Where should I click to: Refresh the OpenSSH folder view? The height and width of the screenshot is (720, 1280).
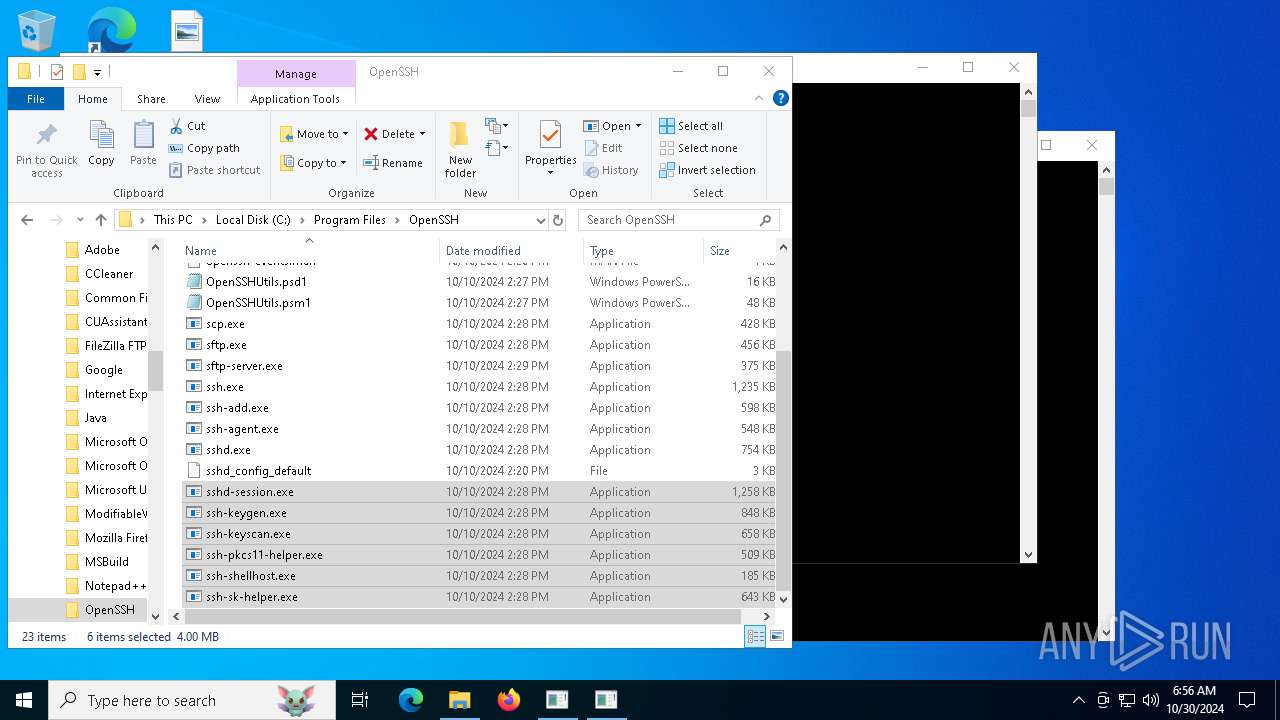coord(558,220)
